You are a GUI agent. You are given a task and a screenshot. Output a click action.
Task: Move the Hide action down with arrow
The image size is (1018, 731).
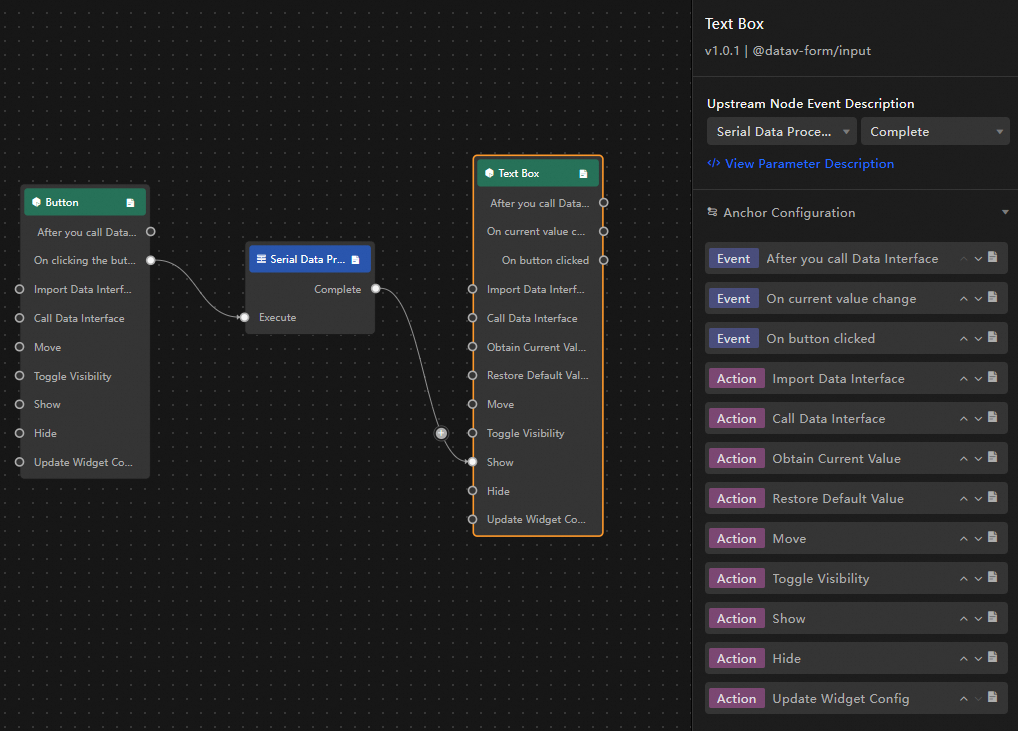point(978,659)
